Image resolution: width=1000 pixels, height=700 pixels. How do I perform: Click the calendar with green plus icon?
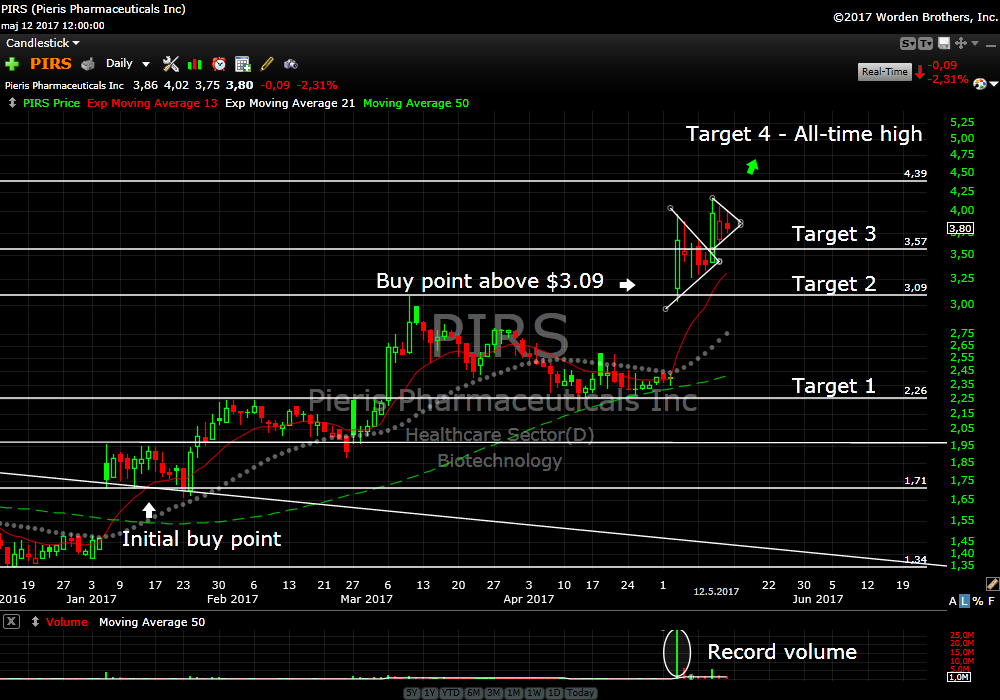[242, 64]
